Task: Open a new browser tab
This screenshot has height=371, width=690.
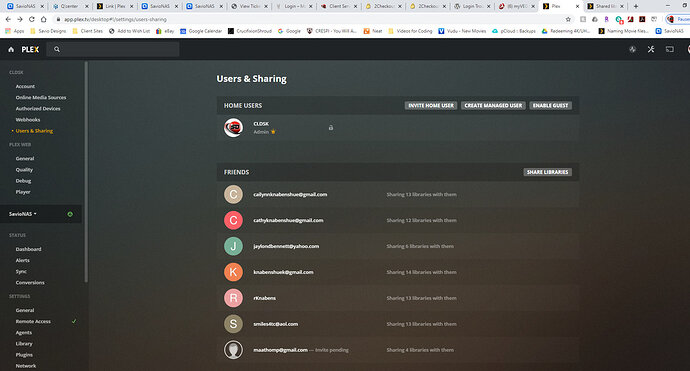Action: pos(635,6)
